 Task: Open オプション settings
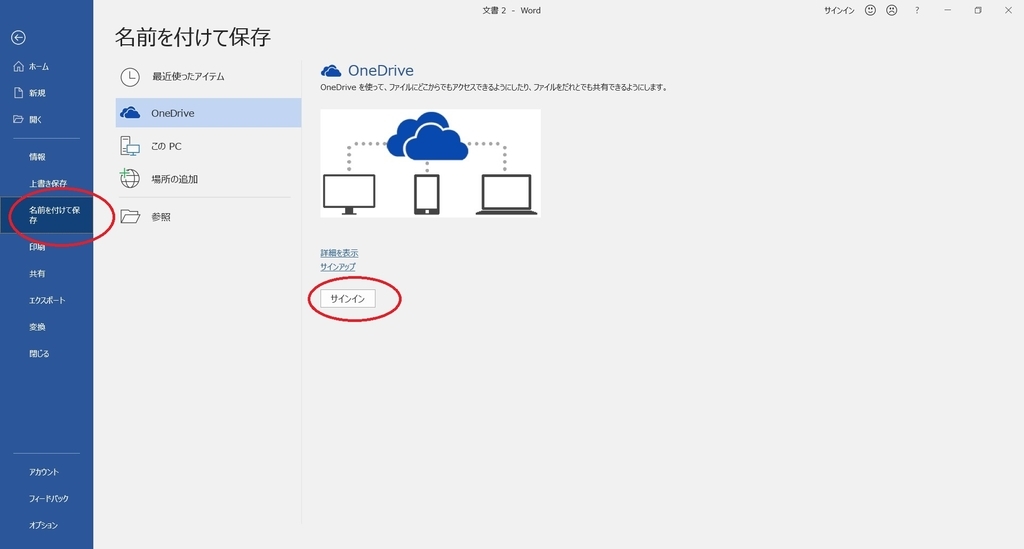click(46, 525)
